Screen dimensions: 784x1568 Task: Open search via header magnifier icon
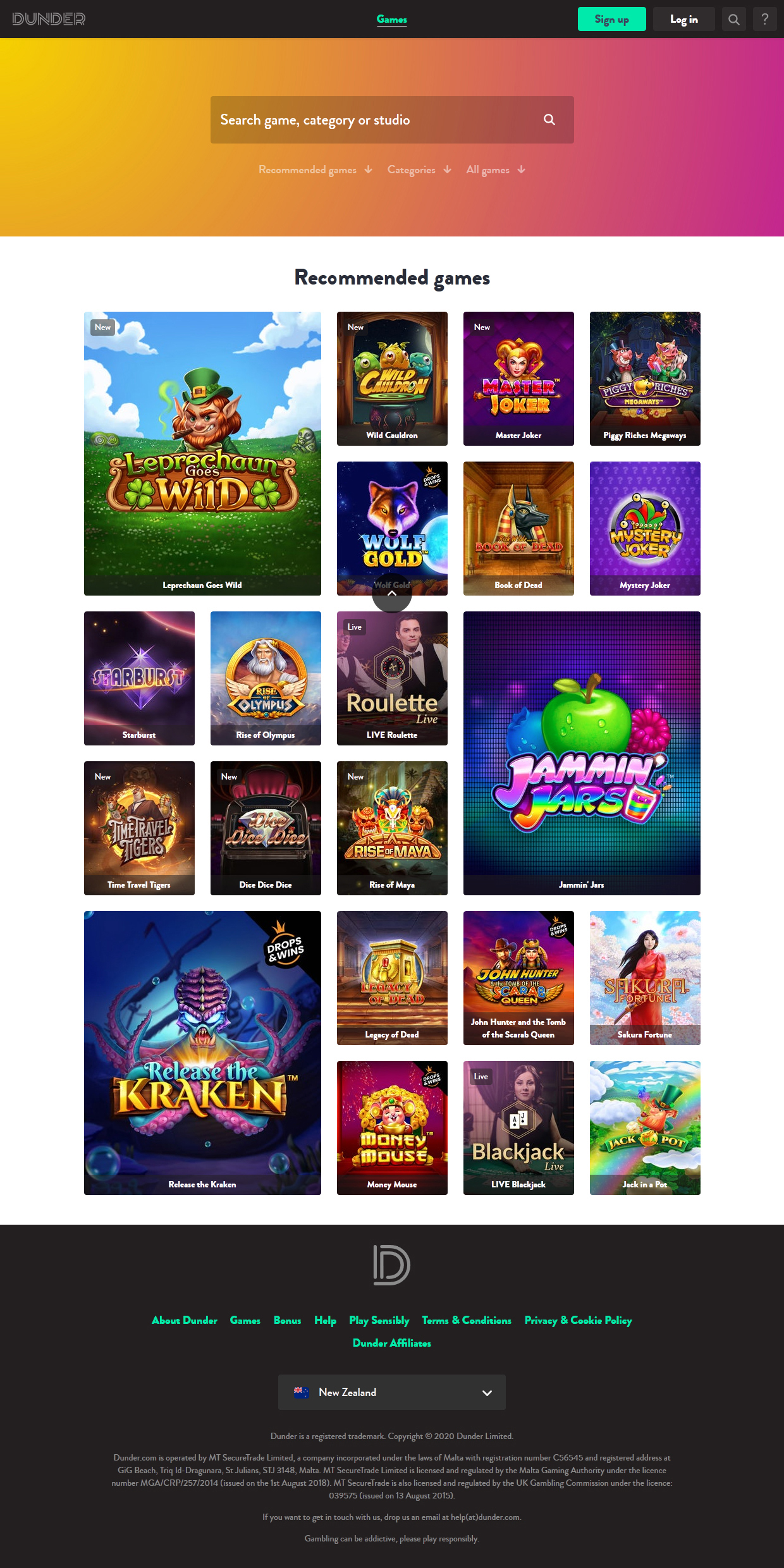734,19
